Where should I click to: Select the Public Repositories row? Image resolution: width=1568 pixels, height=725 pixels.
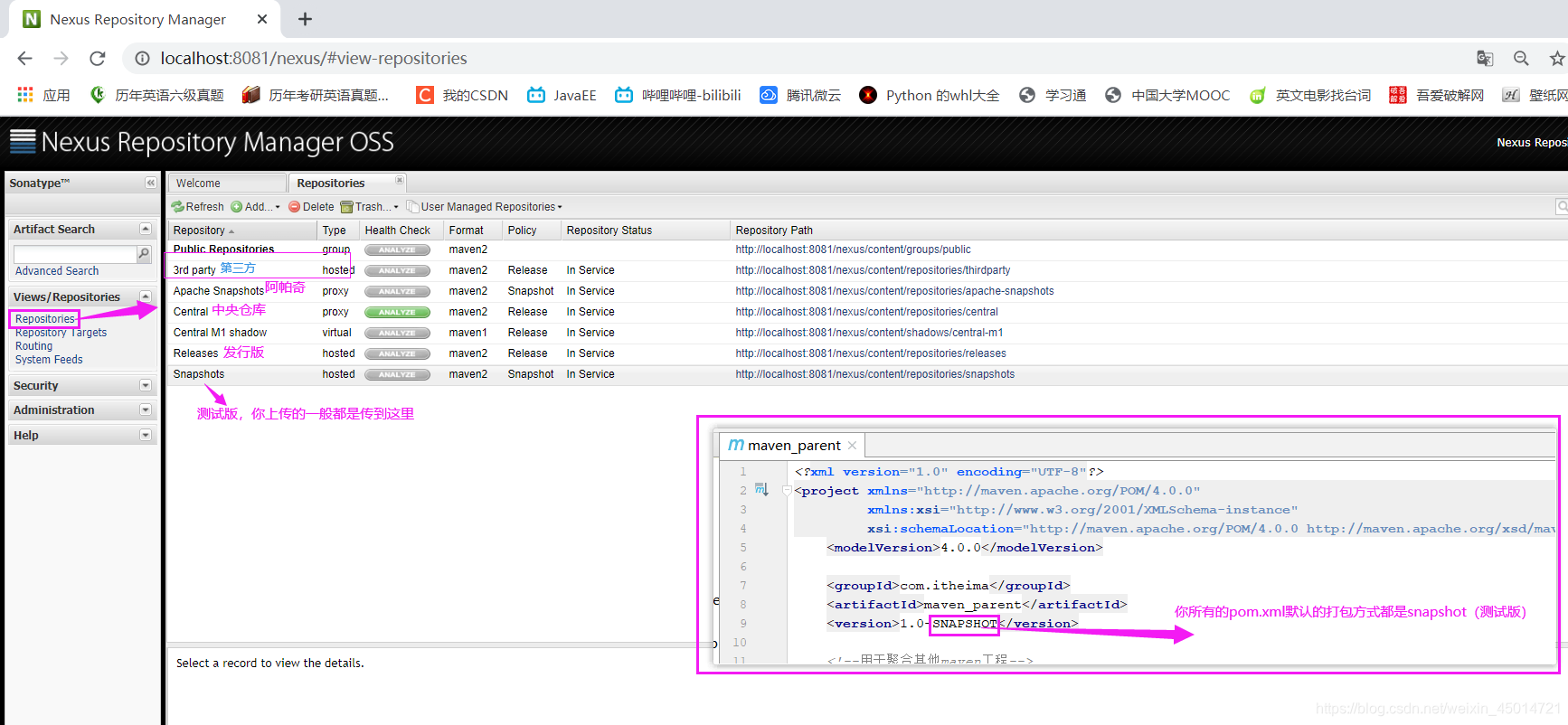[x=868, y=250]
